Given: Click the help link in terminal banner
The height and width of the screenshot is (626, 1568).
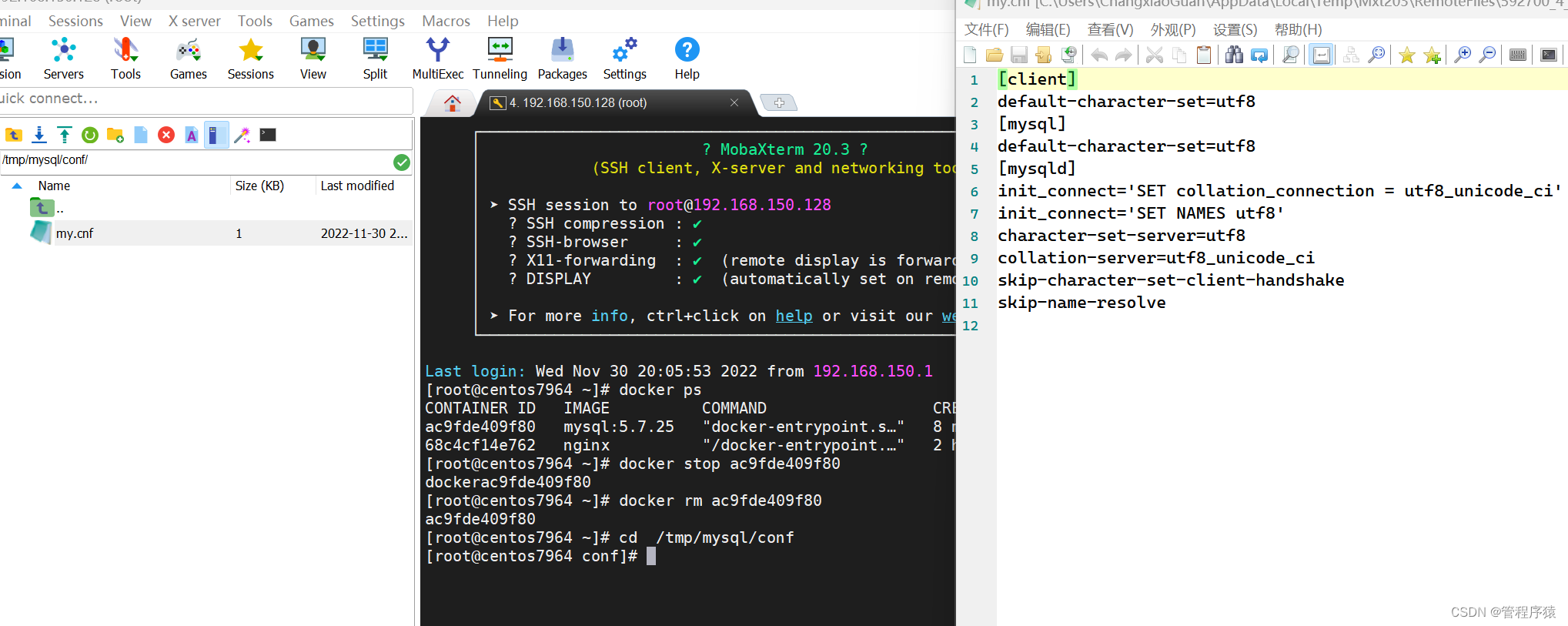Looking at the screenshot, I should coord(794,316).
